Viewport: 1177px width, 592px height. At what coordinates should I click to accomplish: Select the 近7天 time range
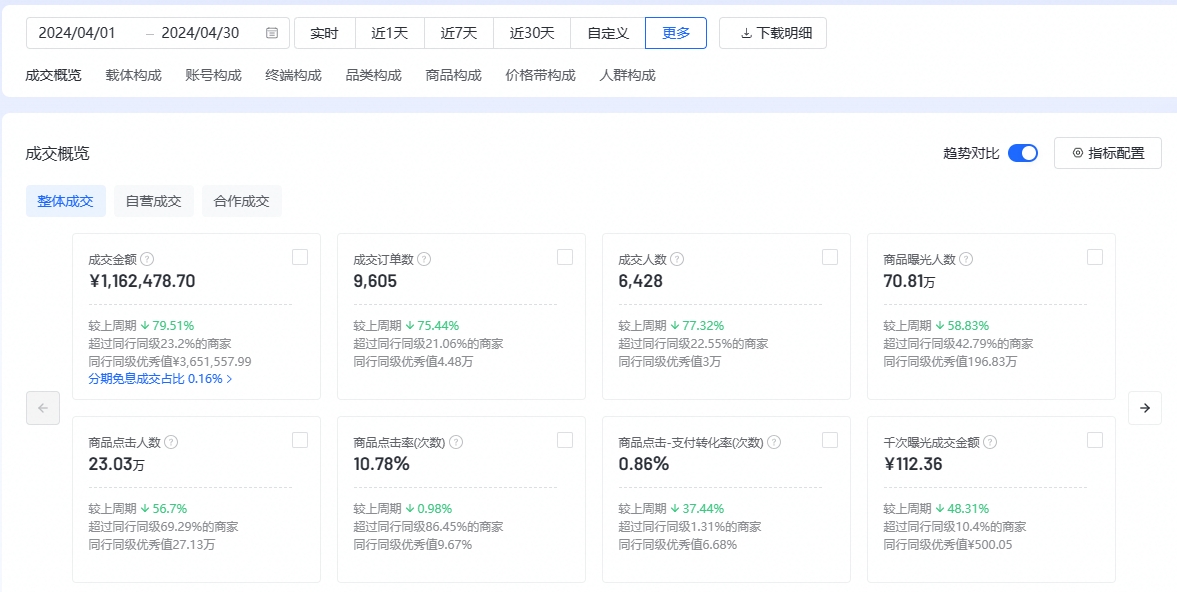coord(459,33)
